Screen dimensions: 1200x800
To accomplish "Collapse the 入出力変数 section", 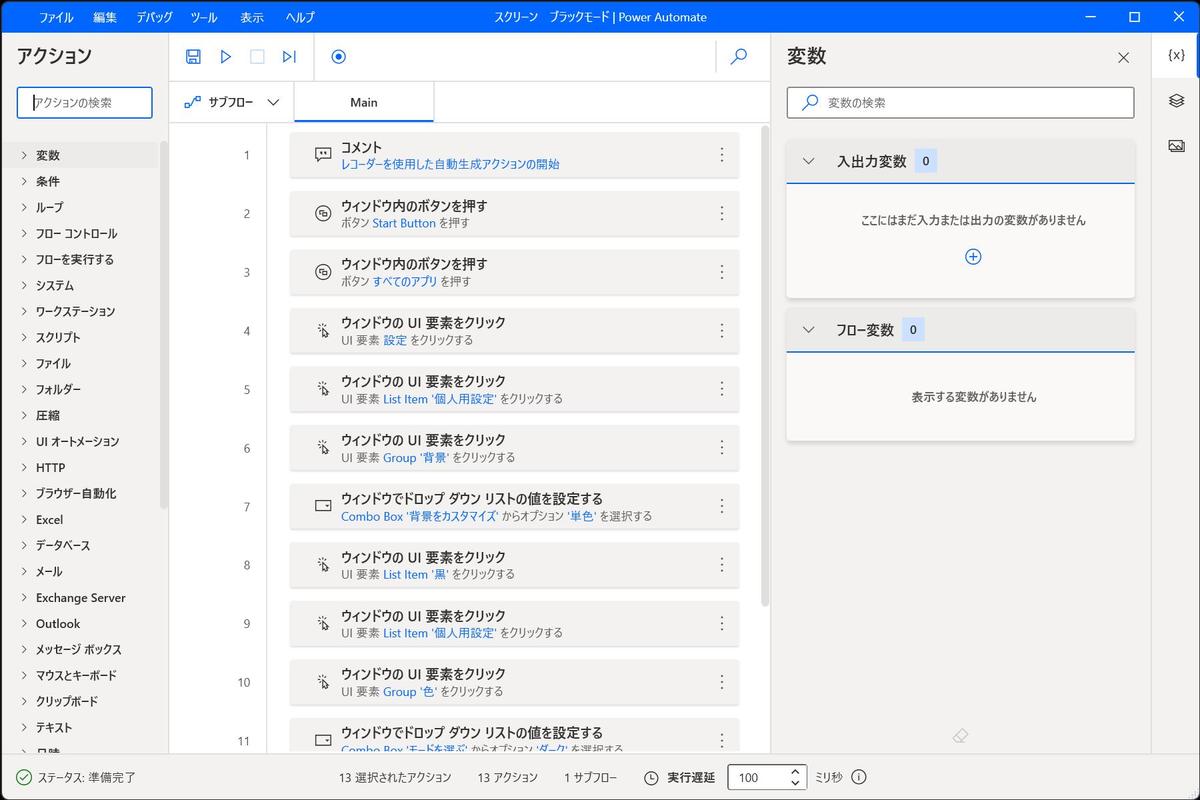I will (809, 161).
